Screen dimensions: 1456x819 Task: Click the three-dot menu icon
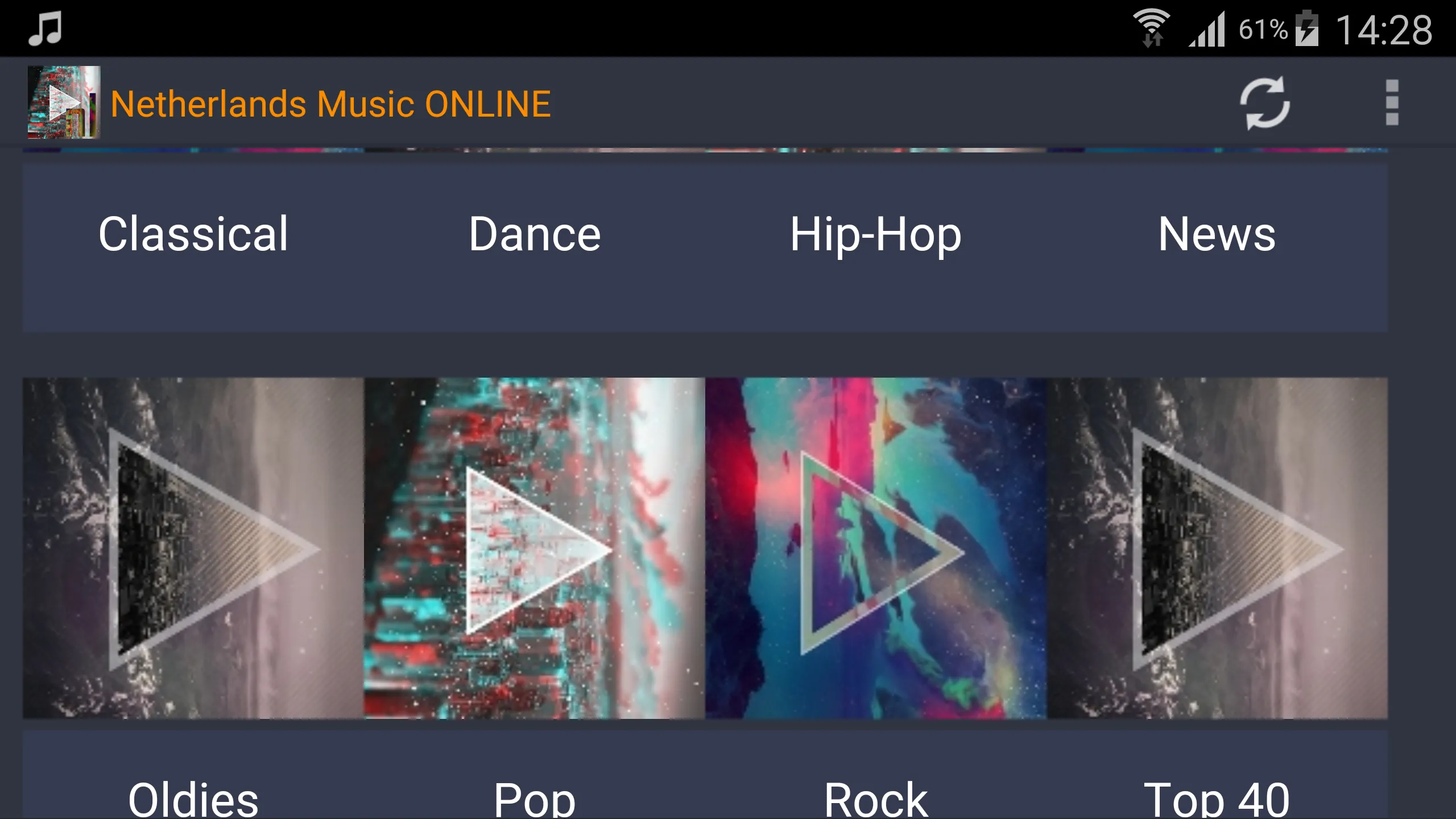pos(1392,103)
